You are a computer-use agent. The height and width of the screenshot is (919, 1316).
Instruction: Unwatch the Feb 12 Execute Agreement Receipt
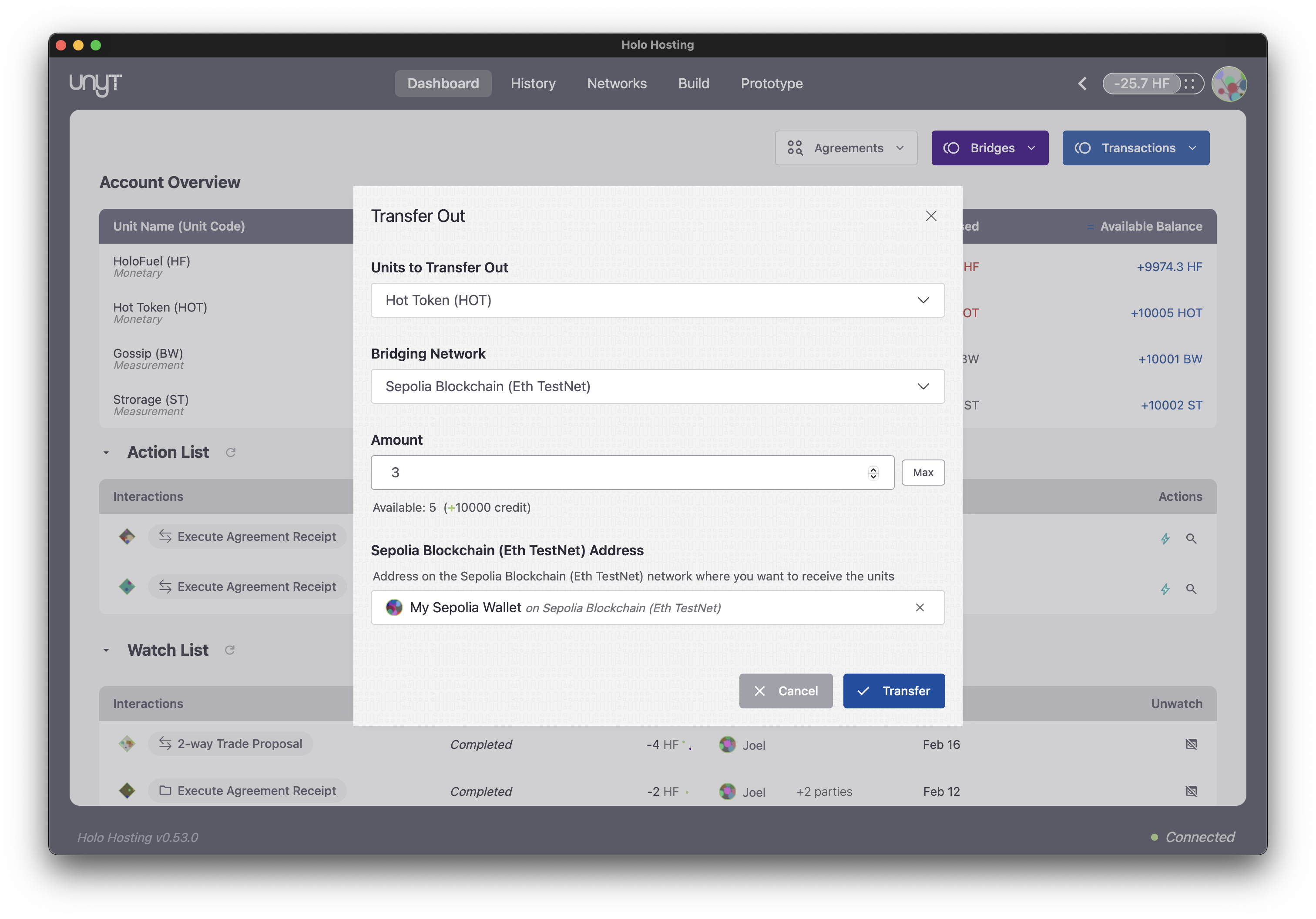tap(1191, 791)
